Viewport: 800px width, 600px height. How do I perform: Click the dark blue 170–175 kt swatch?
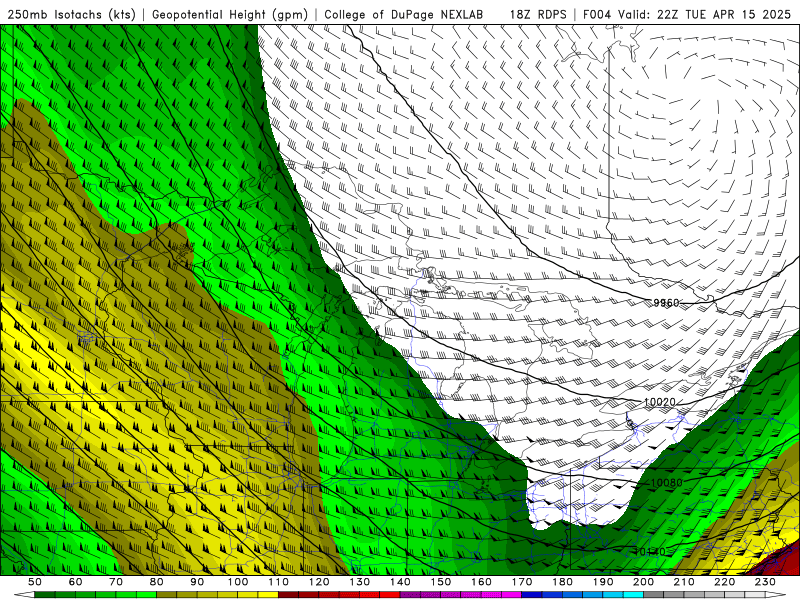click(x=532, y=595)
